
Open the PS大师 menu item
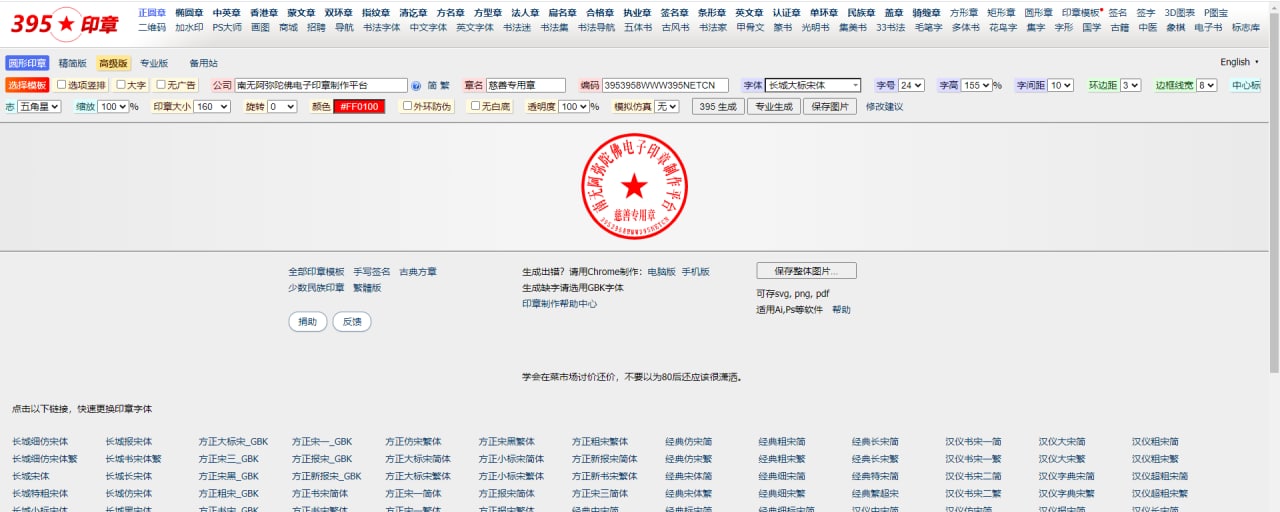[x=227, y=27]
